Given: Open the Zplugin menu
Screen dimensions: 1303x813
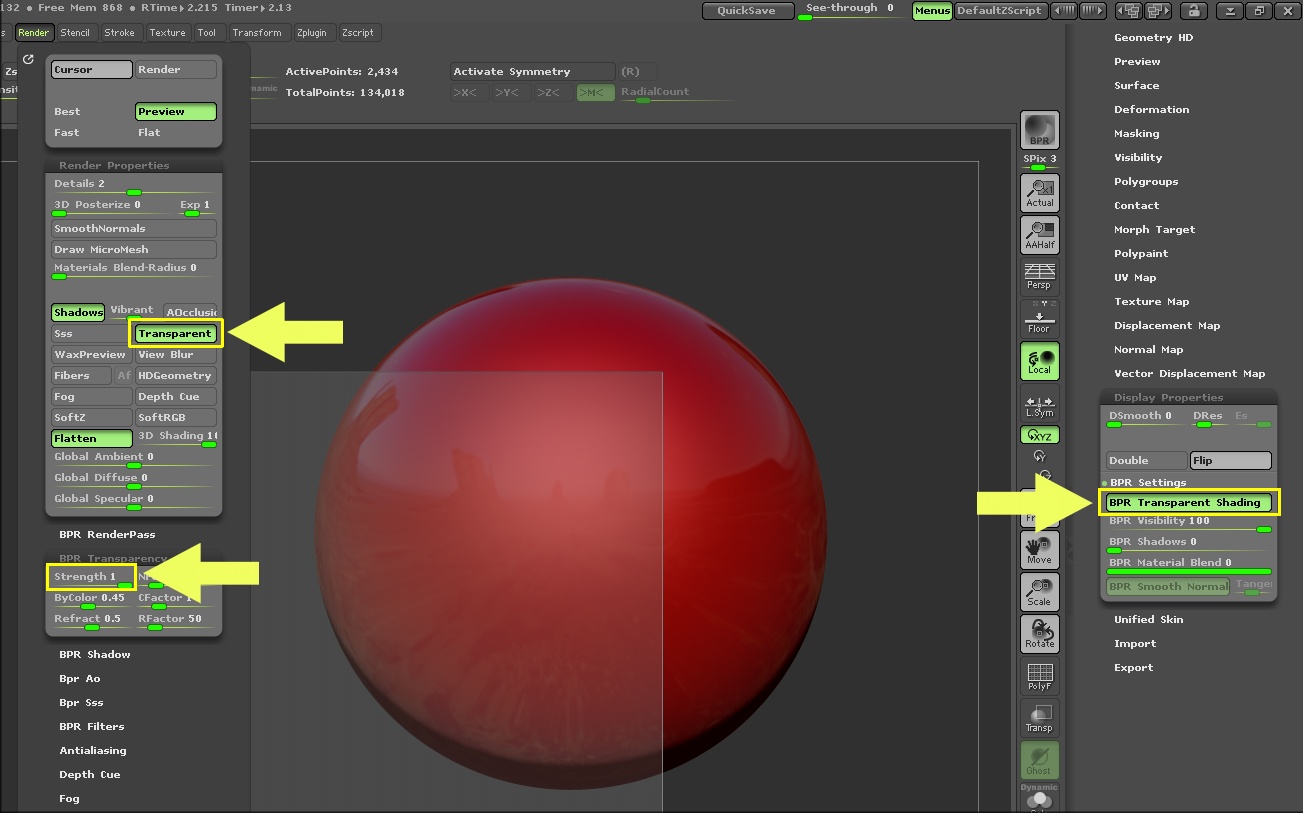Looking at the screenshot, I should (313, 32).
